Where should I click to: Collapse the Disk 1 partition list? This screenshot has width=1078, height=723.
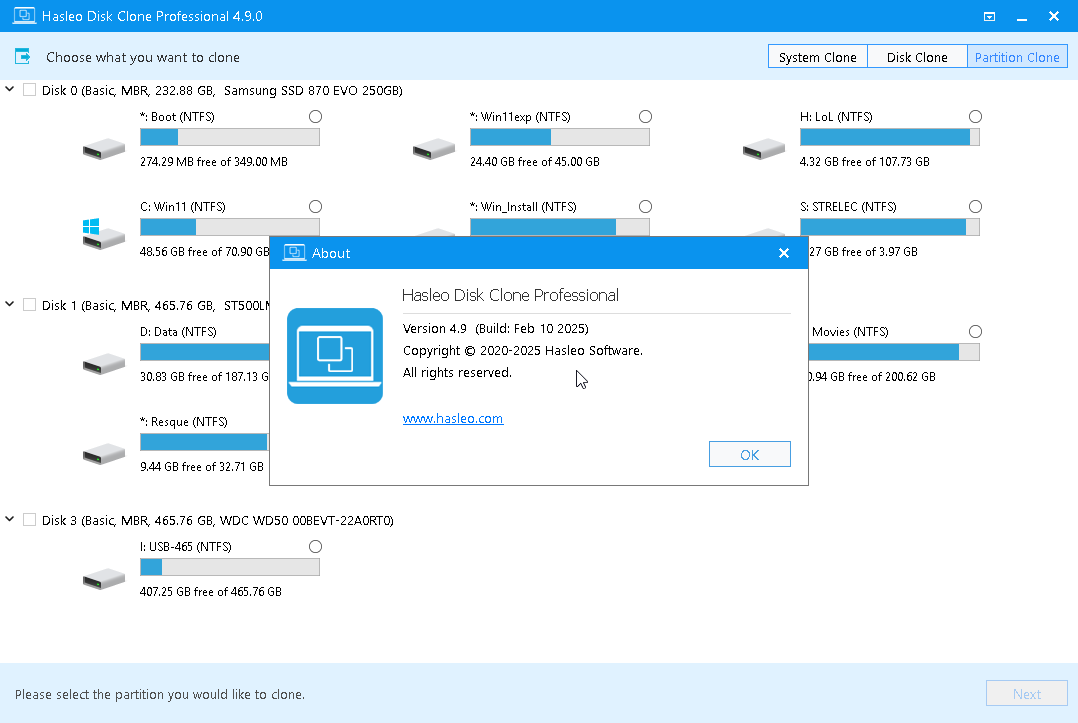[10, 304]
